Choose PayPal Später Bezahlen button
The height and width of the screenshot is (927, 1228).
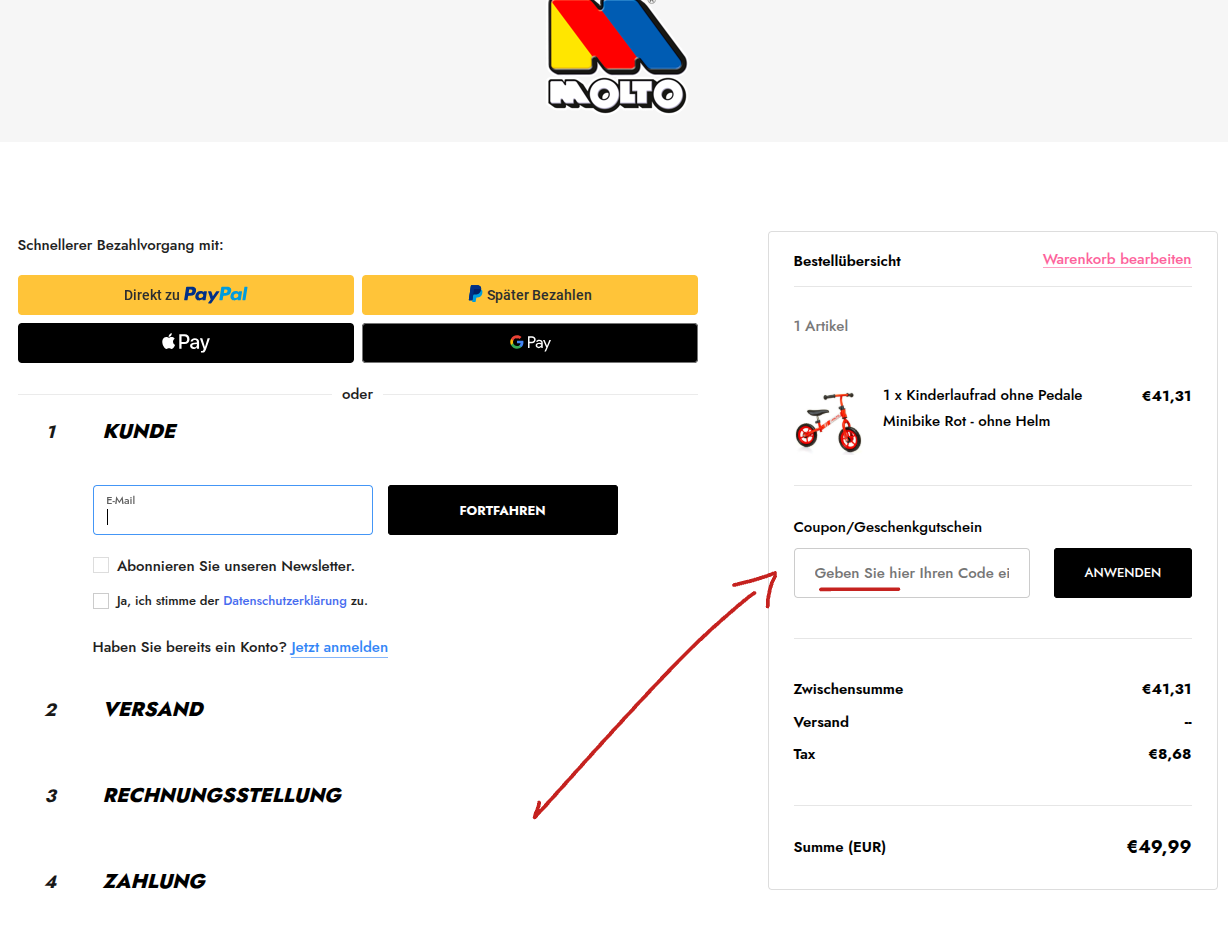530,295
